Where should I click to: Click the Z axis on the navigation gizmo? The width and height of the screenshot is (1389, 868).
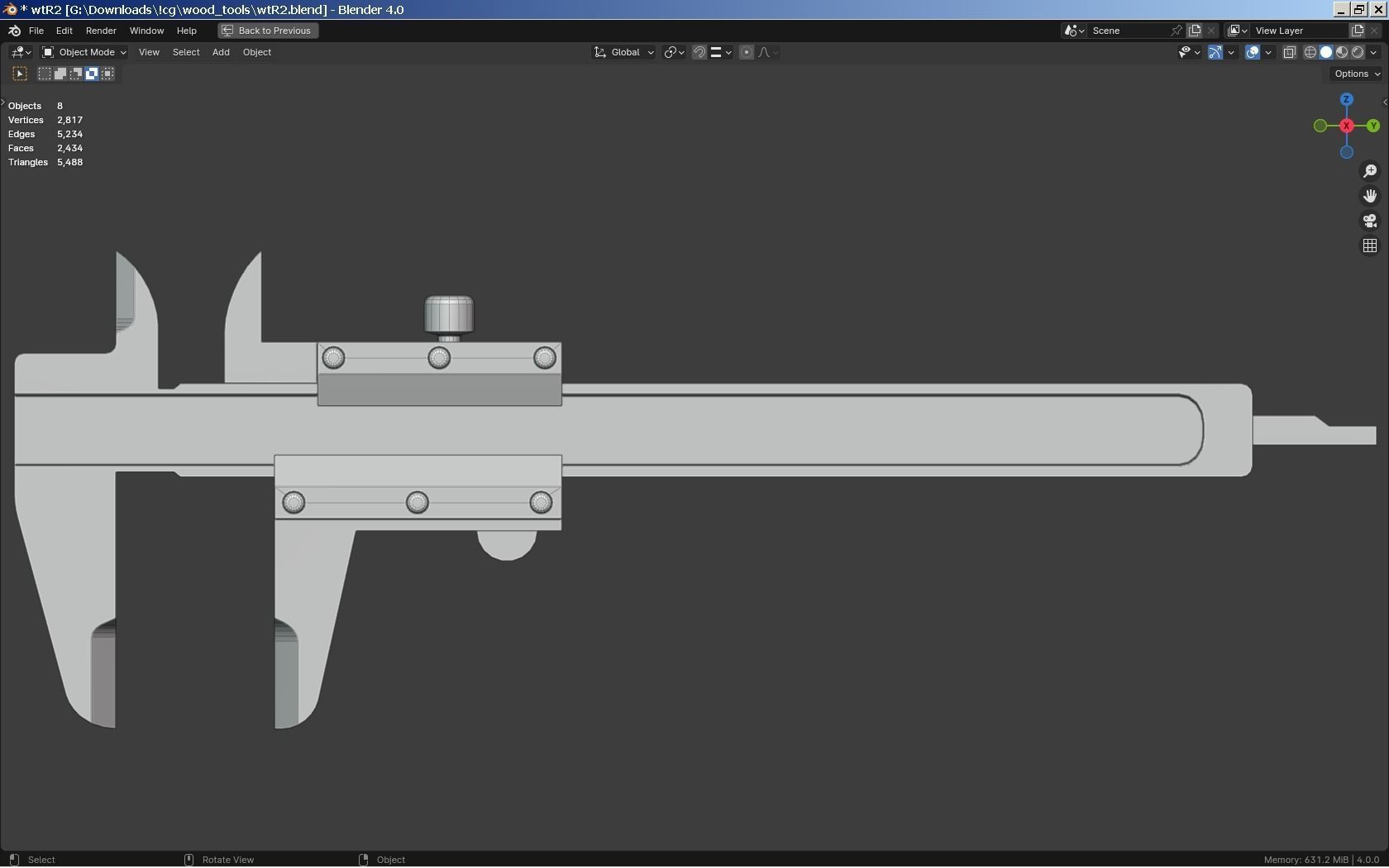coord(1346,99)
